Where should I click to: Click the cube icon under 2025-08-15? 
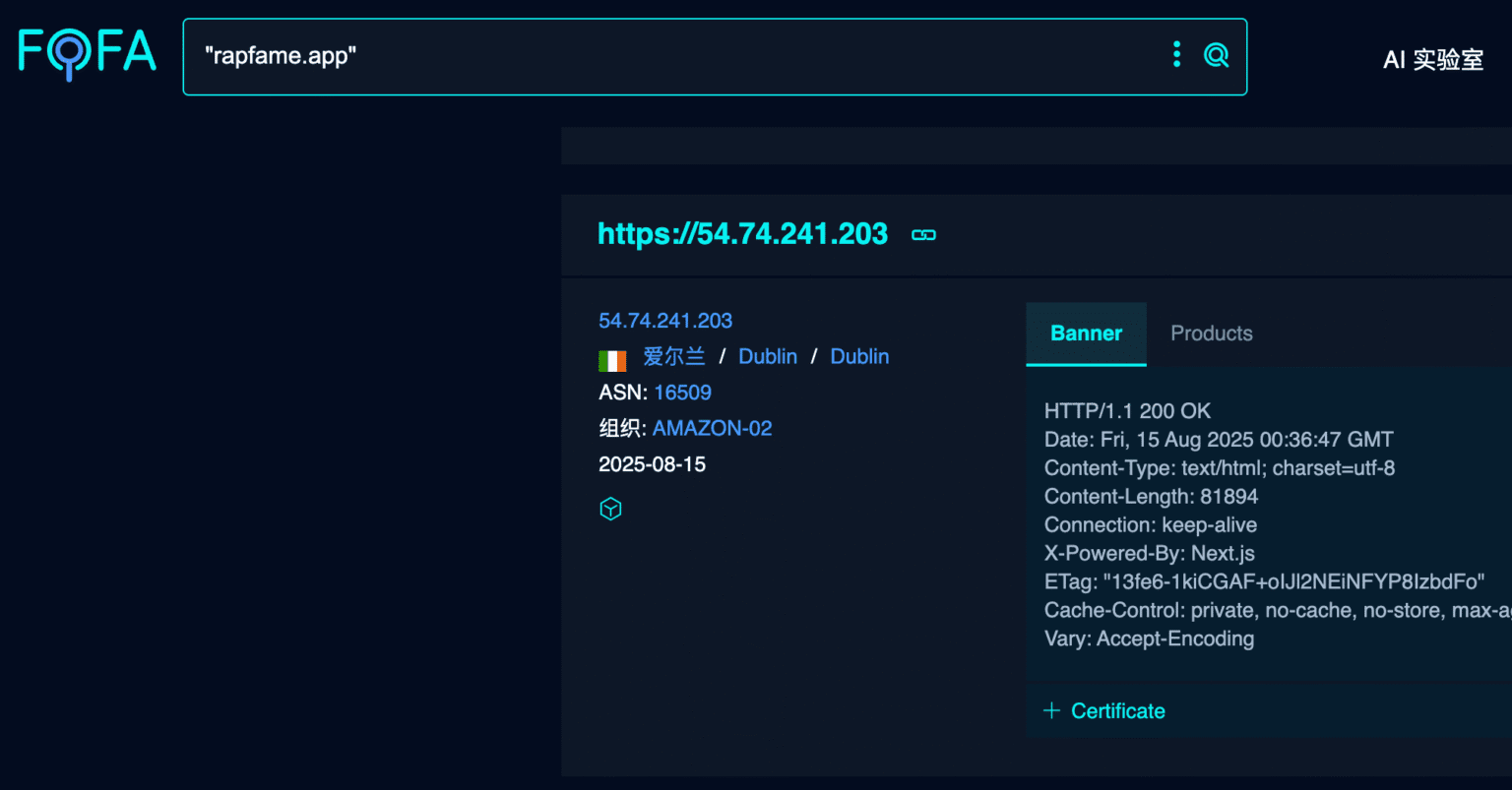[x=611, y=509]
